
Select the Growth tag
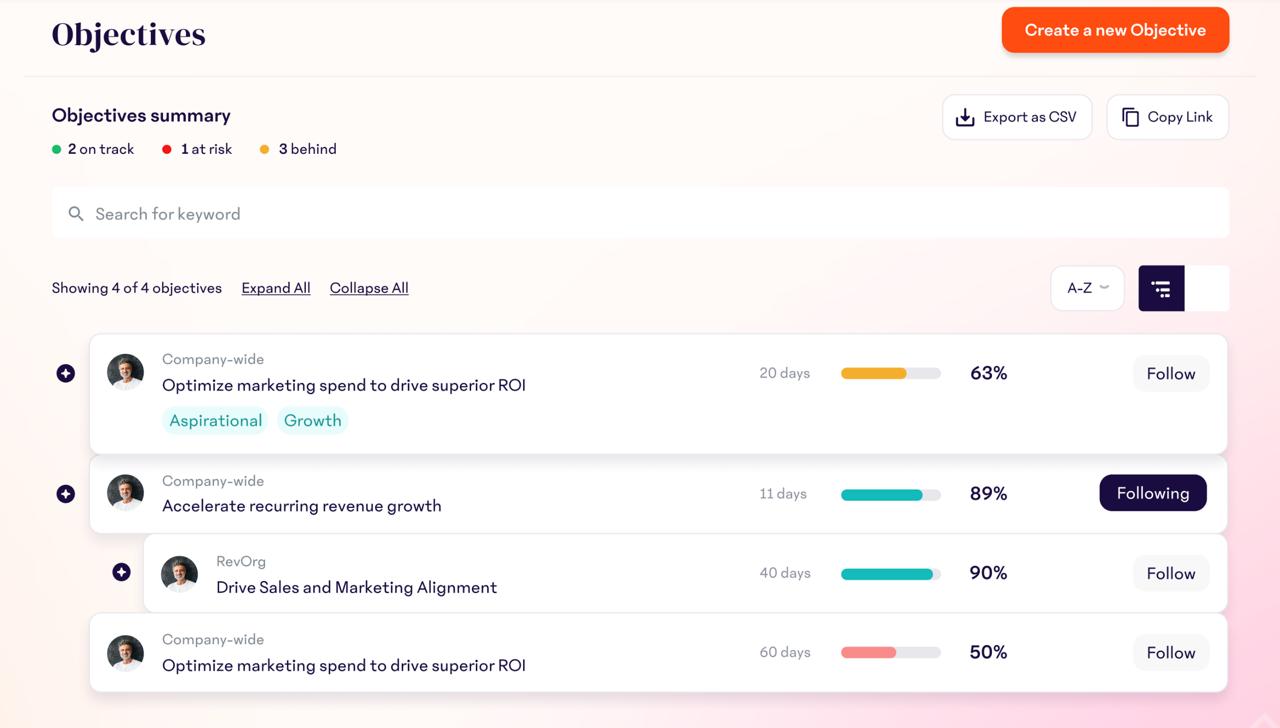[312, 420]
